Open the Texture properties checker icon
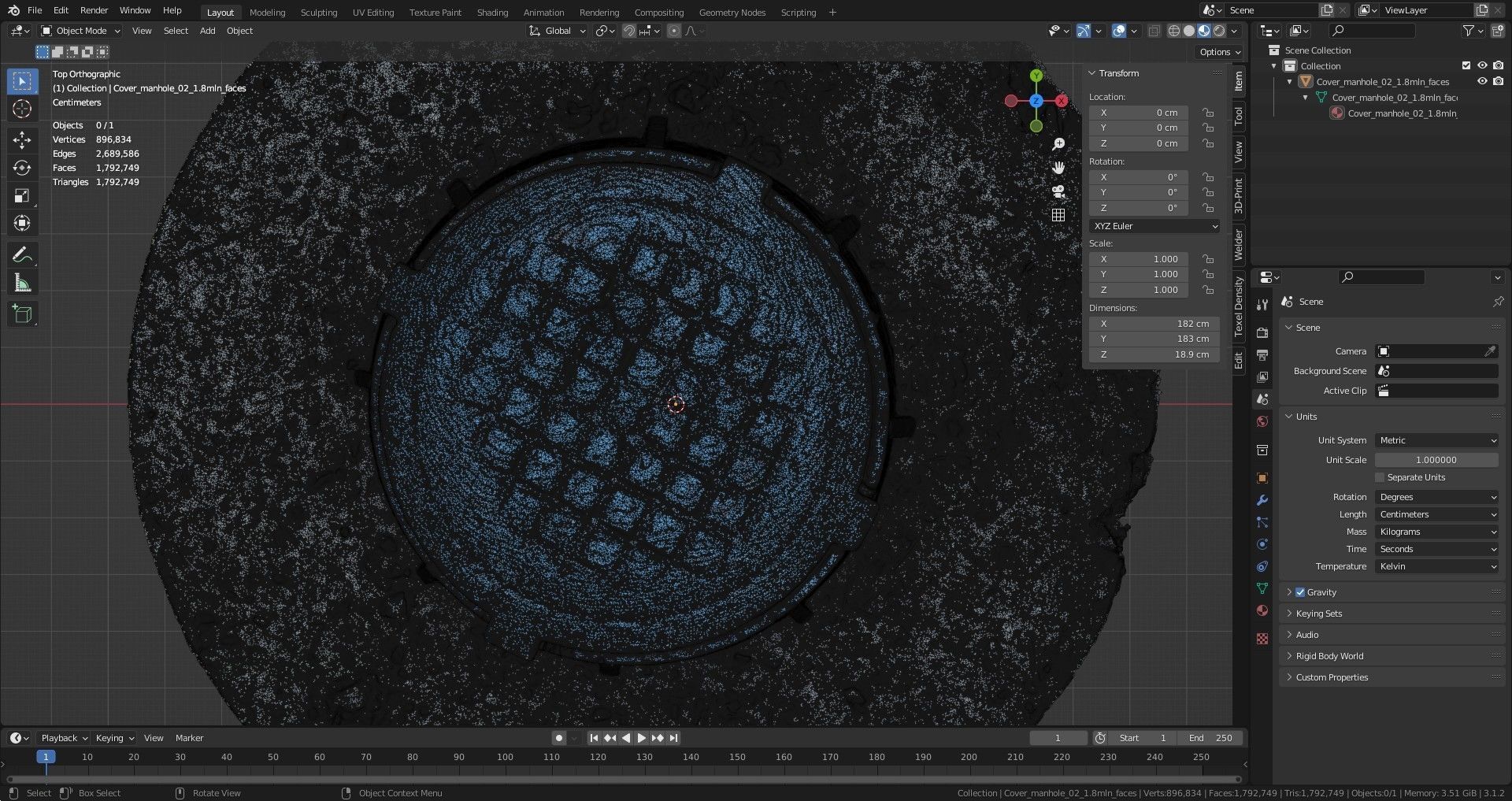 pos(1262,639)
